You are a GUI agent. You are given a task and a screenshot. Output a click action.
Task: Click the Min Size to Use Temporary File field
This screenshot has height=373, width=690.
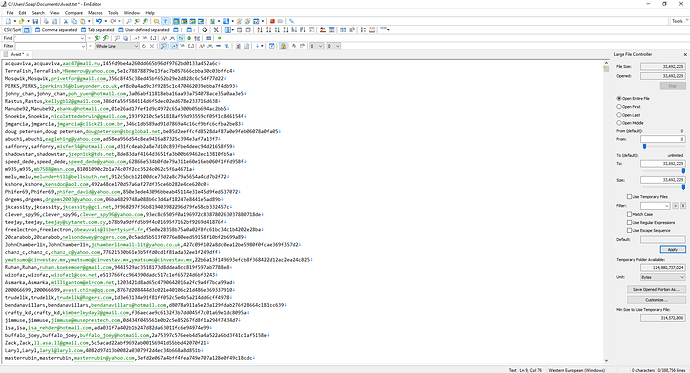click(x=662, y=318)
